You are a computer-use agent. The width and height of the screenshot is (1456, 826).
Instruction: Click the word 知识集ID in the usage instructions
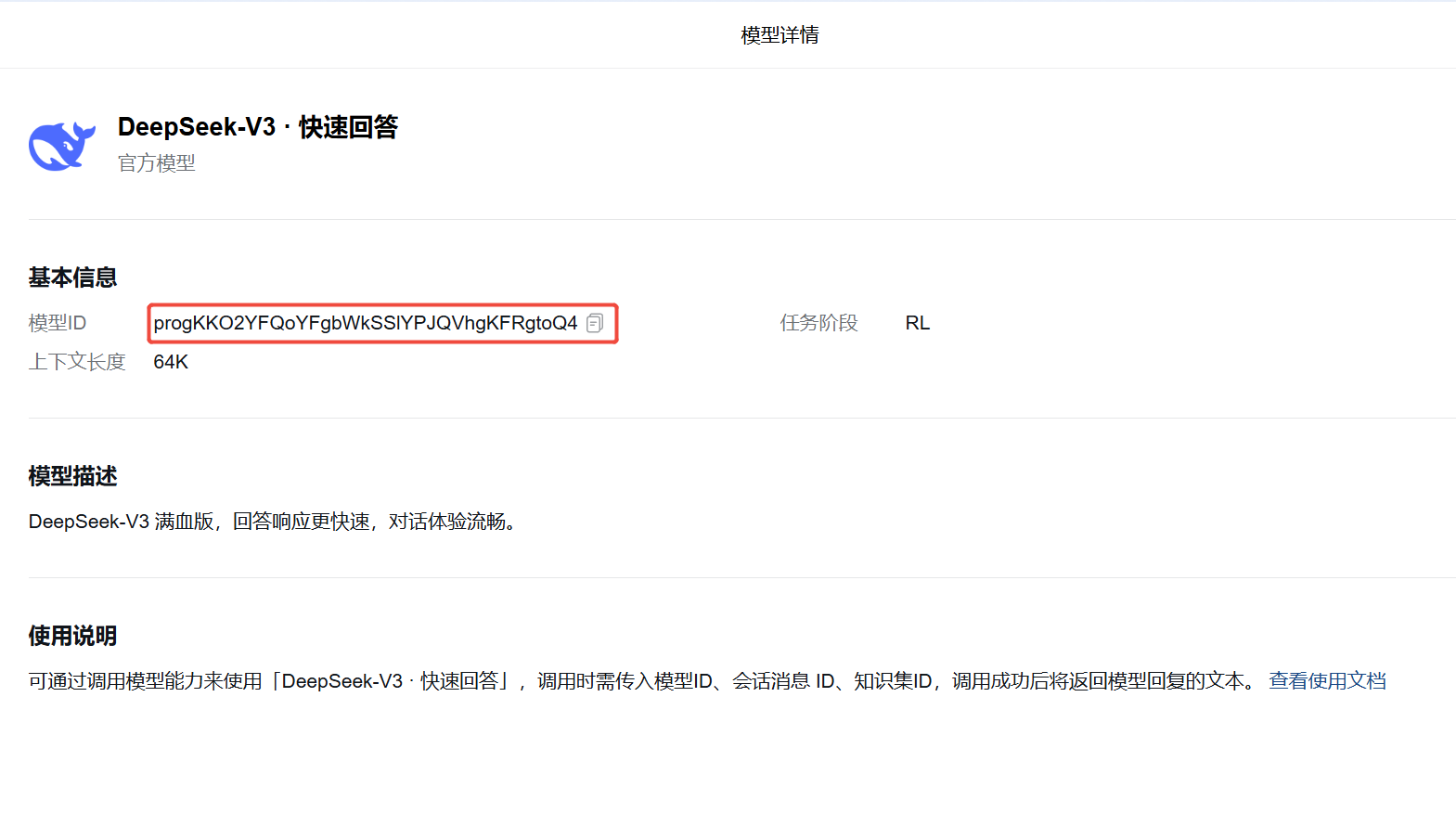(893, 681)
